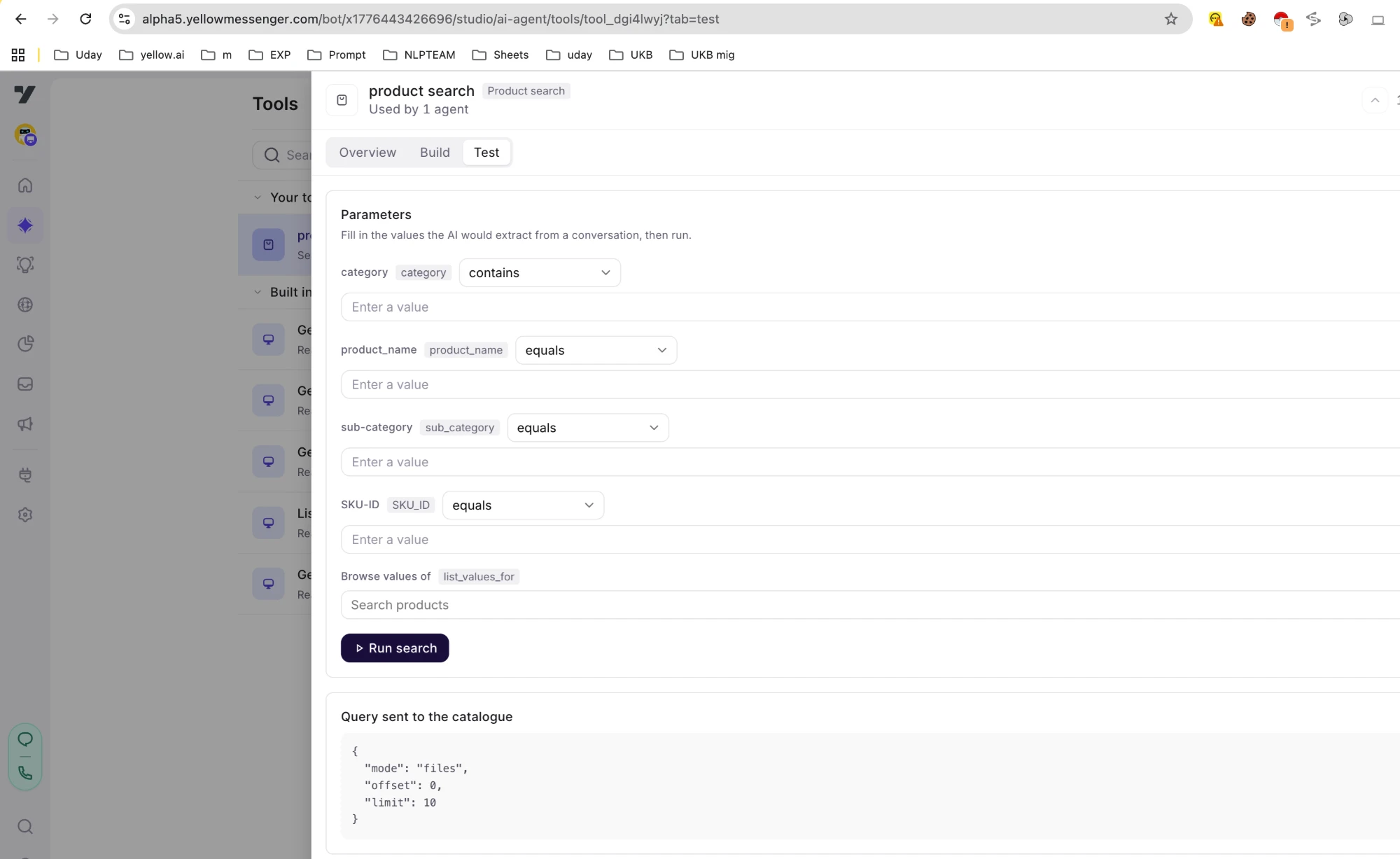Switch to the Build tab
Image resolution: width=1400 pixels, height=859 pixels.
(x=435, y=153)
